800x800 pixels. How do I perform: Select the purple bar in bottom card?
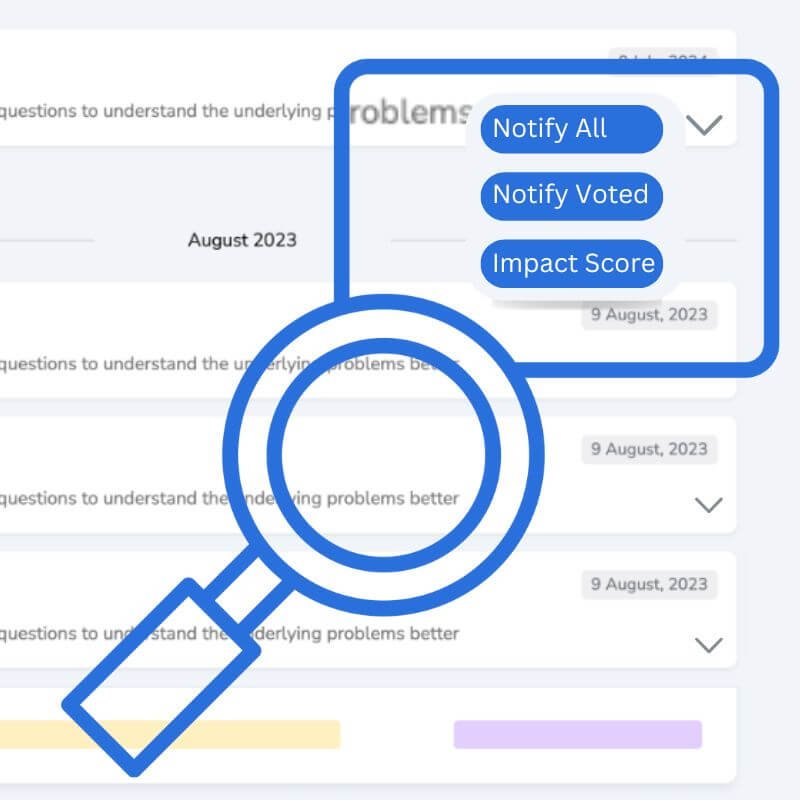coord(577,734)
